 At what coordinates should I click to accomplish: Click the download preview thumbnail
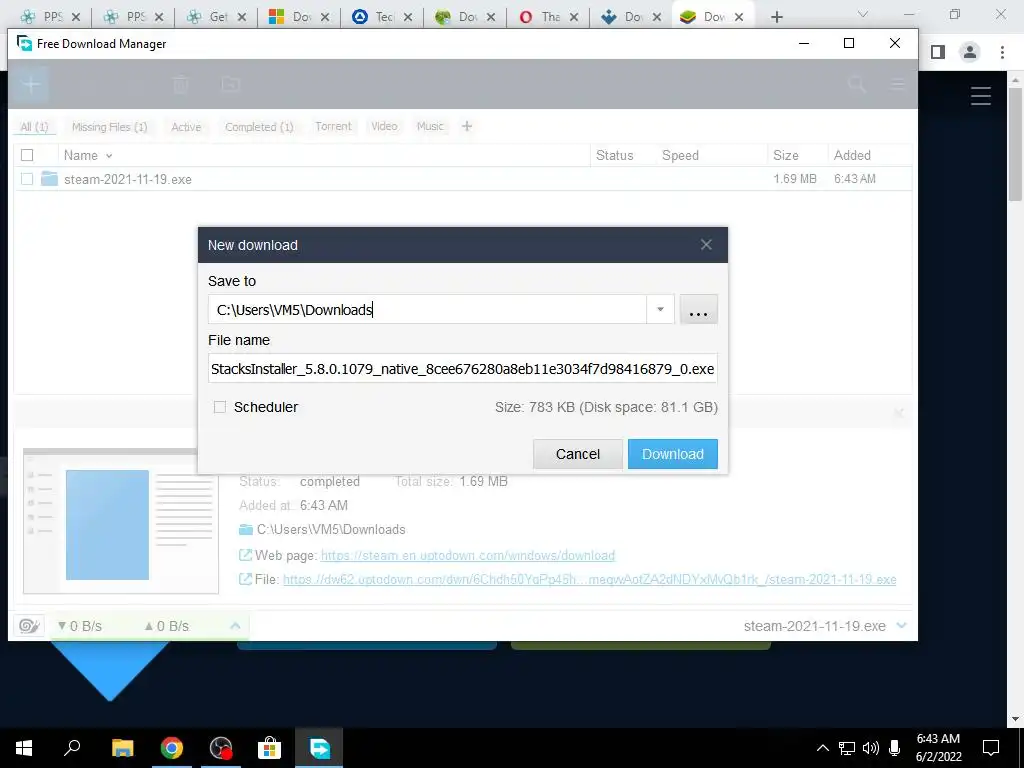[121, 521]
